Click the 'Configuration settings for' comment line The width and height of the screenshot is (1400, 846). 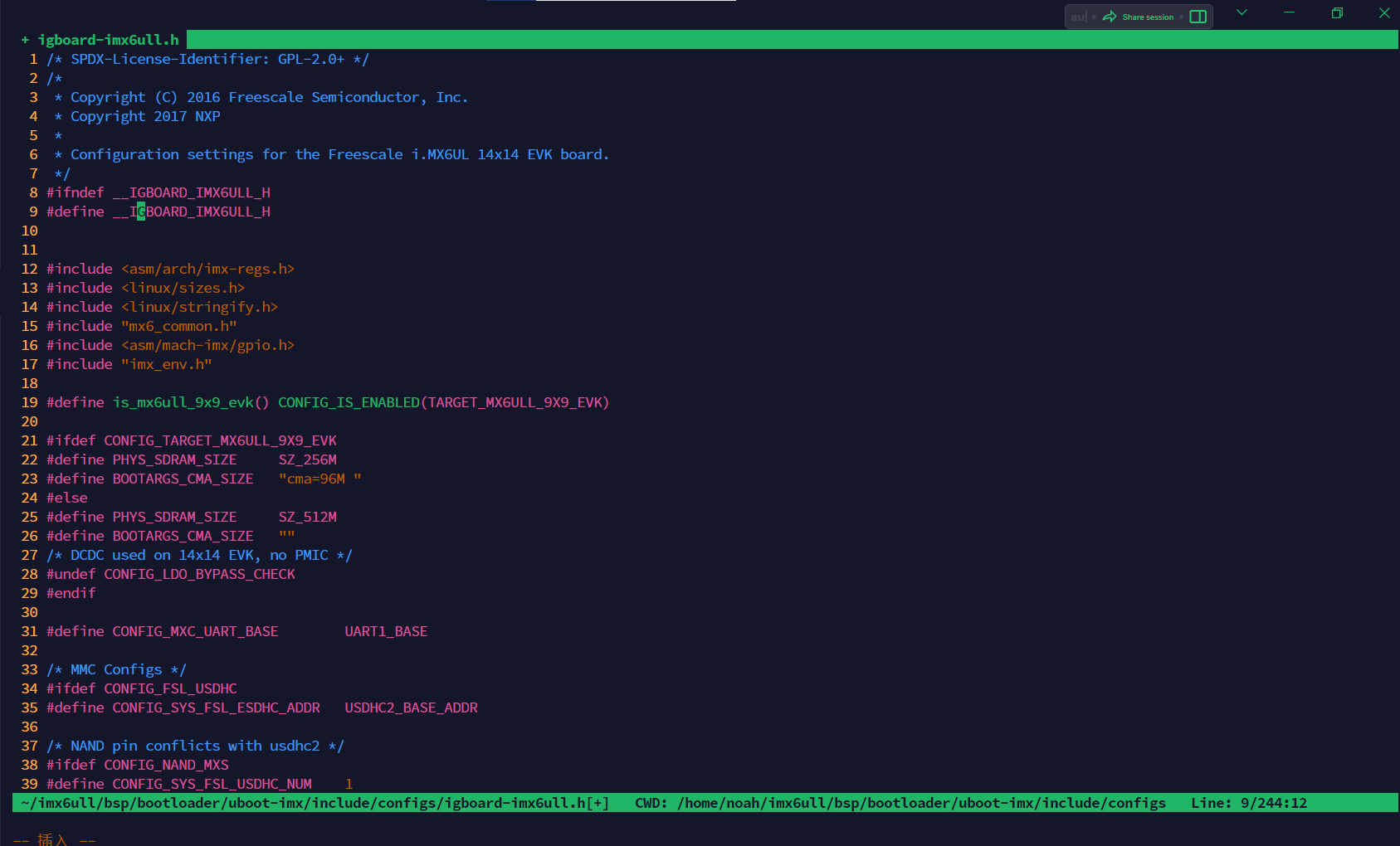pyautogui.click(x=332, y=154)
